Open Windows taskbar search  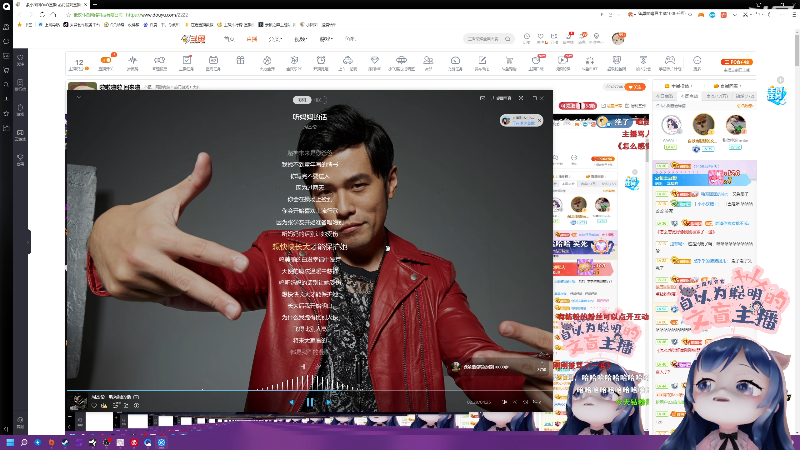pos(23,442)
